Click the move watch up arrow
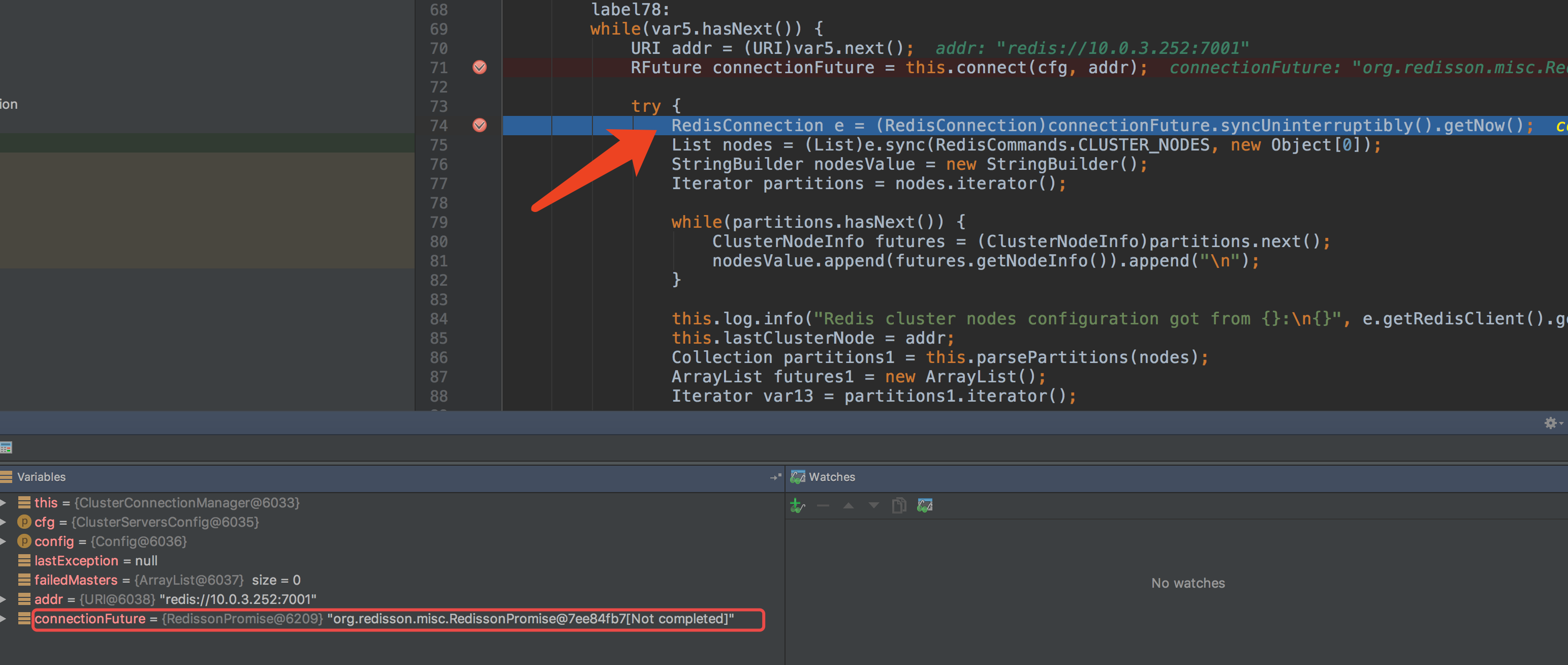 click(x=849, y=505)
